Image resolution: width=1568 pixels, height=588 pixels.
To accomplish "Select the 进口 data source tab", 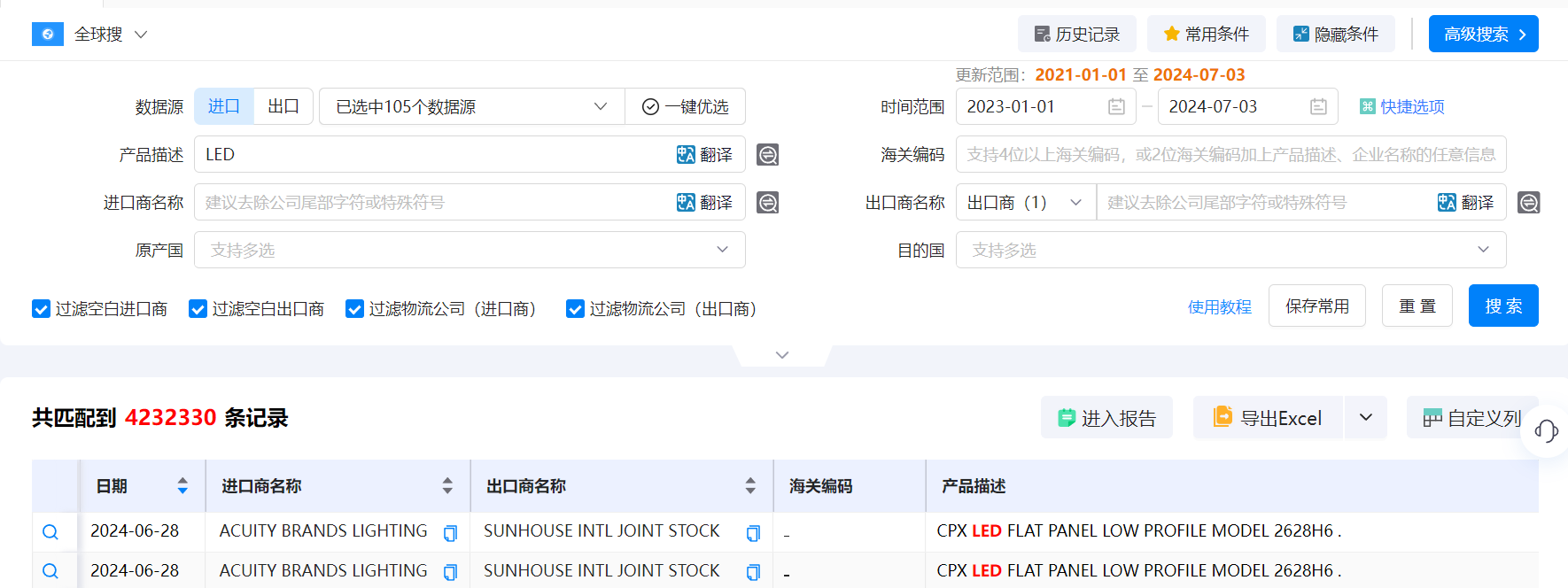I will [x=224, y=107].
